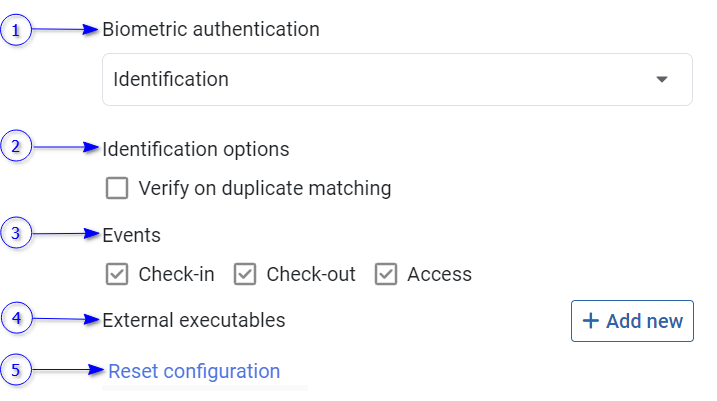Image resolution: width=717 pixels, height=401 pixels.
Task: Click the numbered callout circle 4
Action: pyautogui.click(x=15, y=319)
